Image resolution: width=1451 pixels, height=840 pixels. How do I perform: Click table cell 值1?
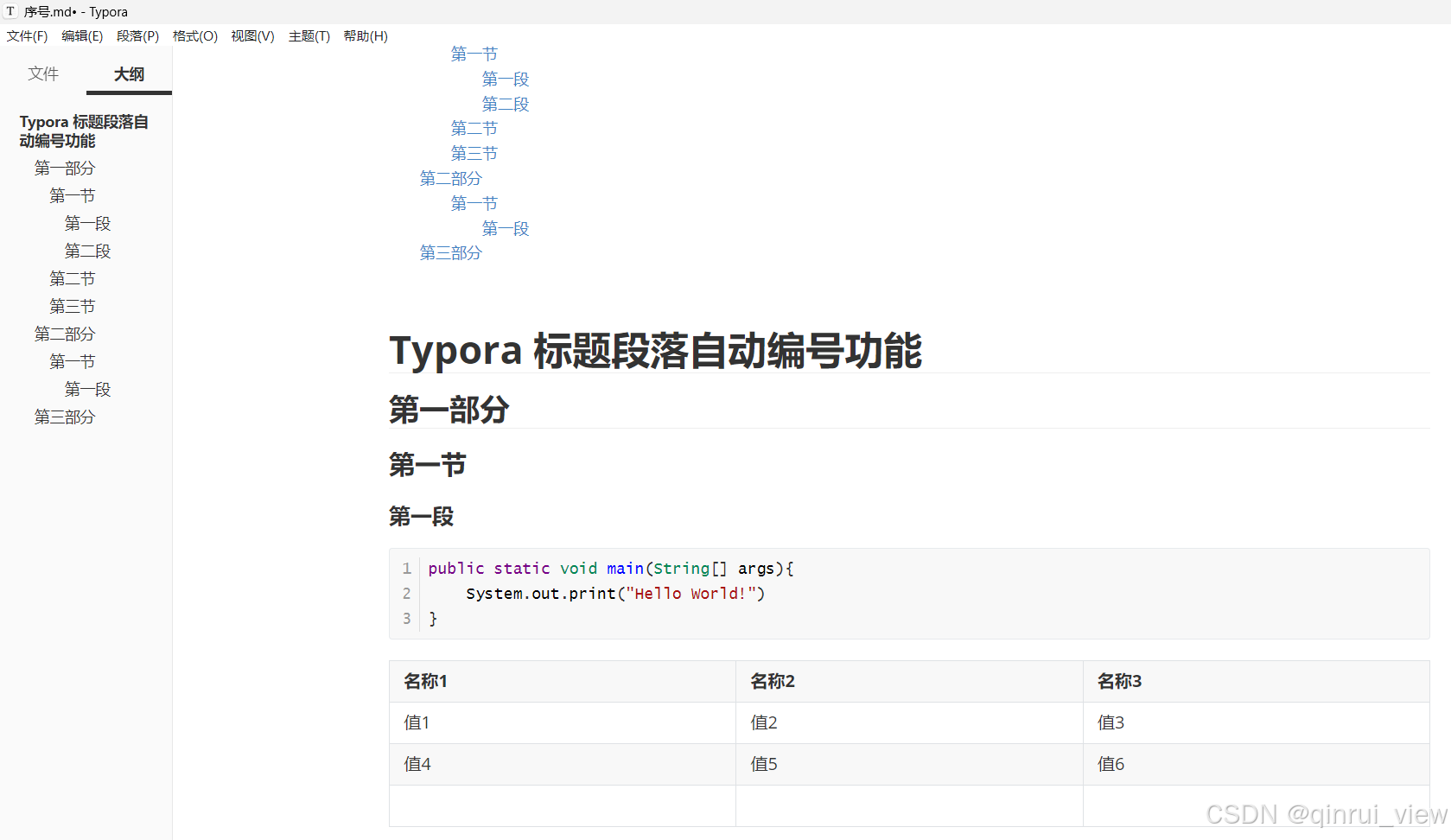pos(563,723)
